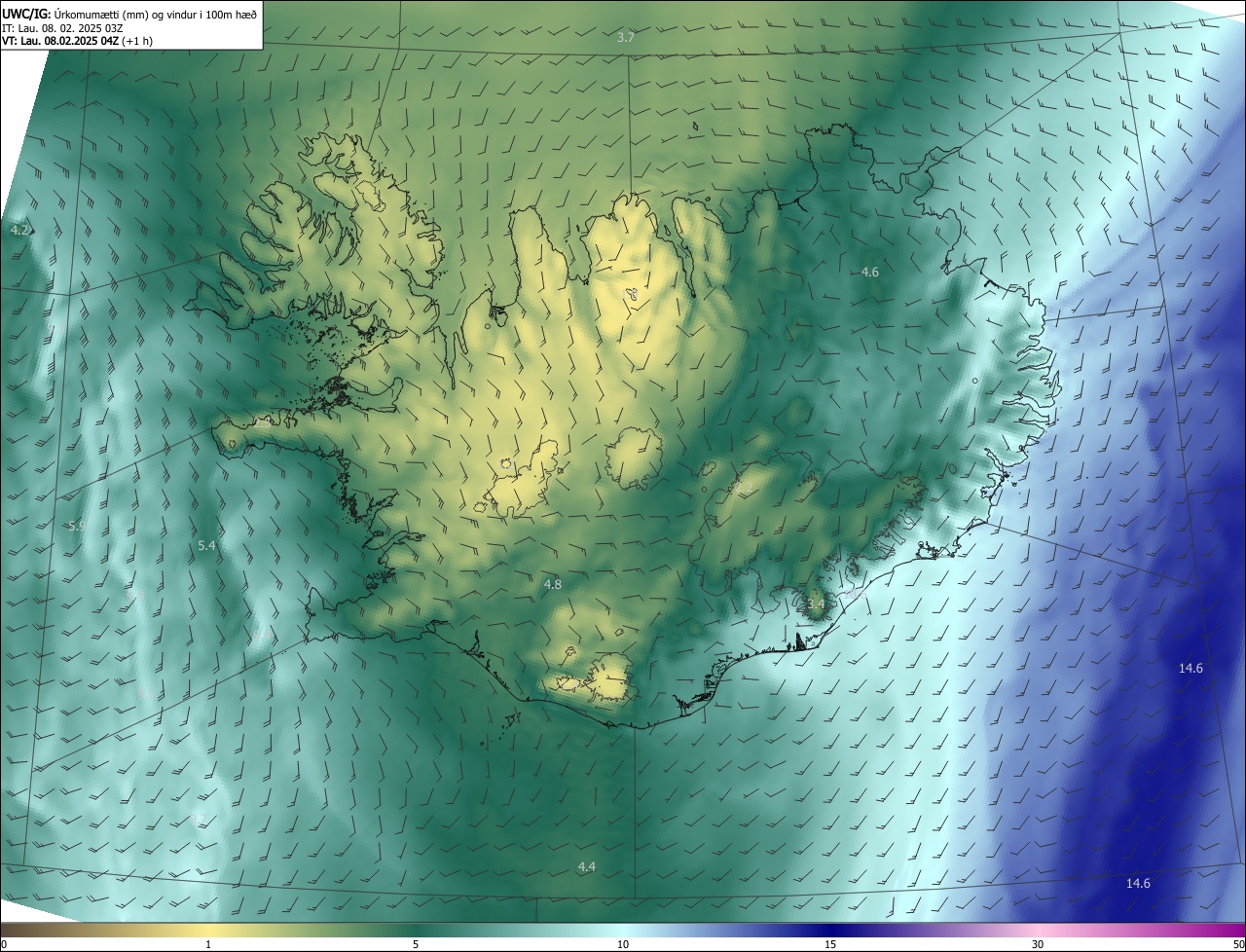Click the color scale tick label "30"
The image size is (1246, 952).
click(1038, 944)
